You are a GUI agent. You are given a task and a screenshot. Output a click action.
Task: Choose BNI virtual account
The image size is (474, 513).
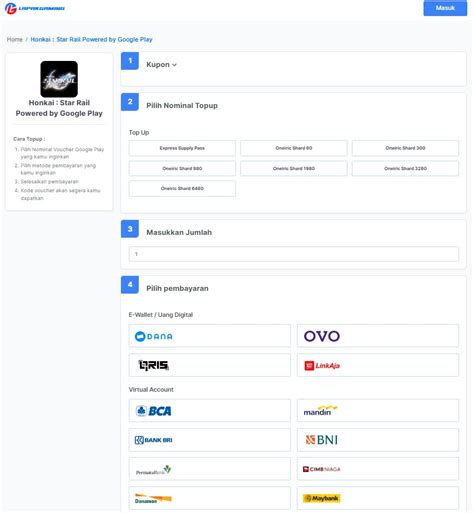pos(378,440)
